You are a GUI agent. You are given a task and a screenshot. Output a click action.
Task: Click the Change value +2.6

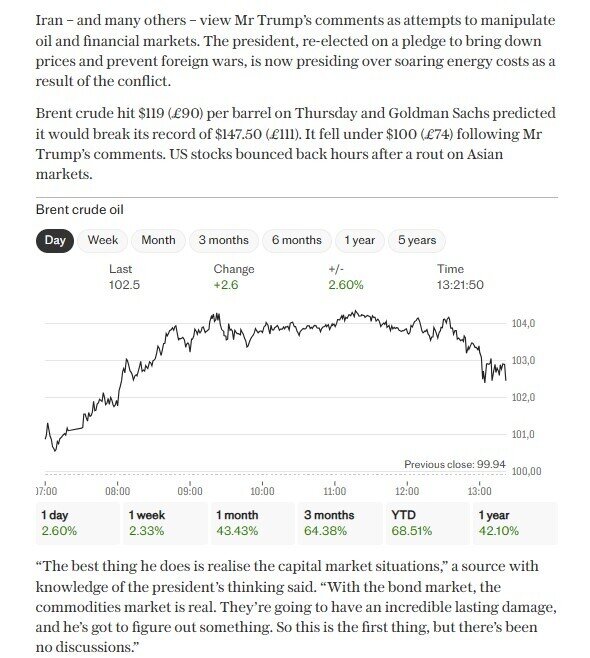point(226,285)
